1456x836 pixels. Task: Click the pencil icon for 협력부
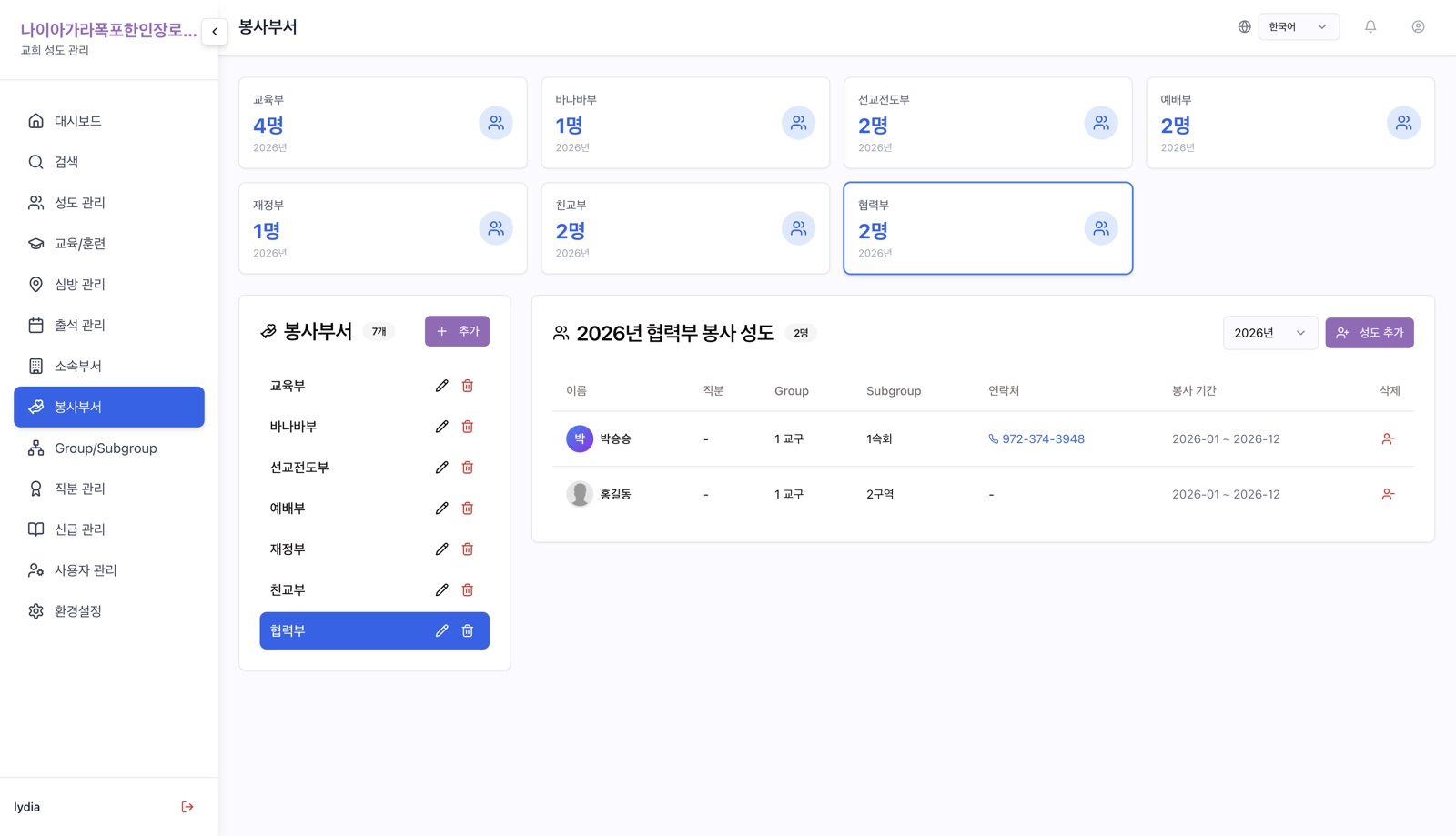(441, 630)
